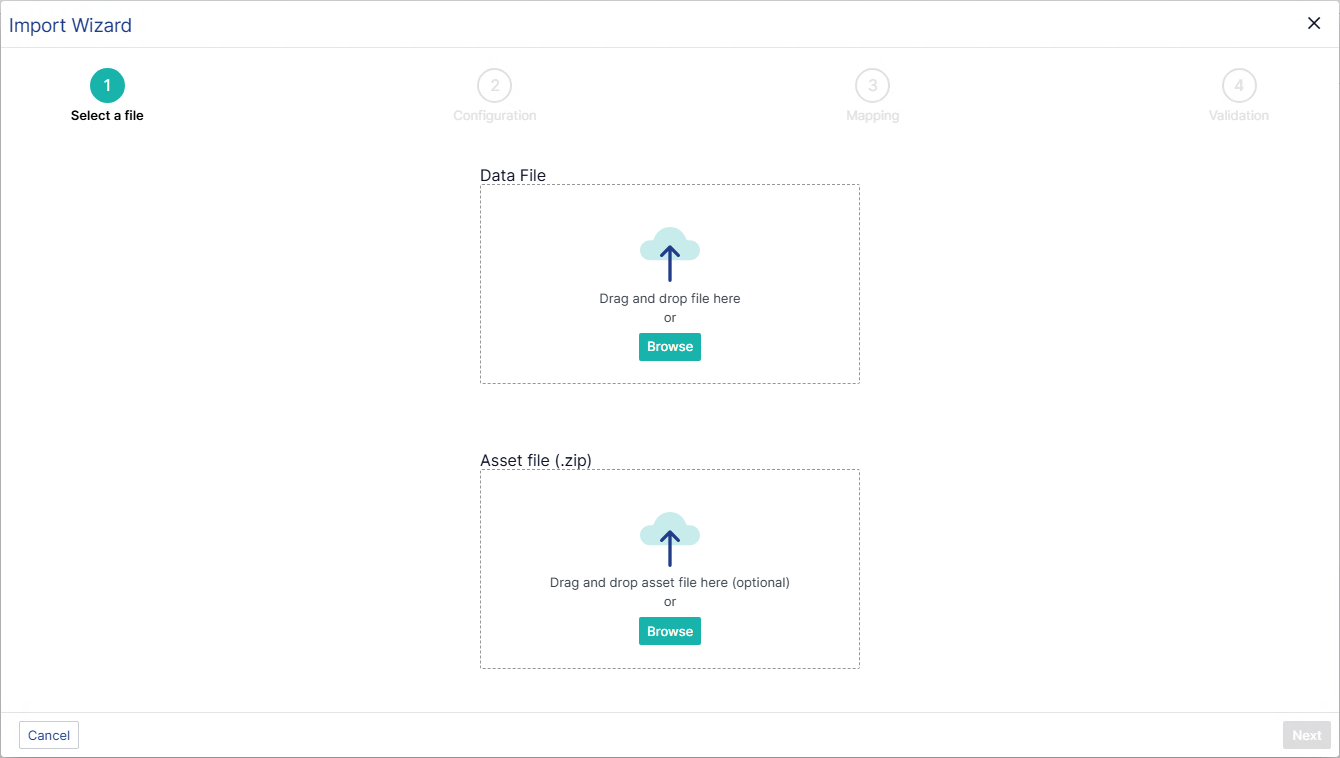Click the cloud upload icon in Asset file area
This screenshot has height=758, width=1340.
point(670,539)
